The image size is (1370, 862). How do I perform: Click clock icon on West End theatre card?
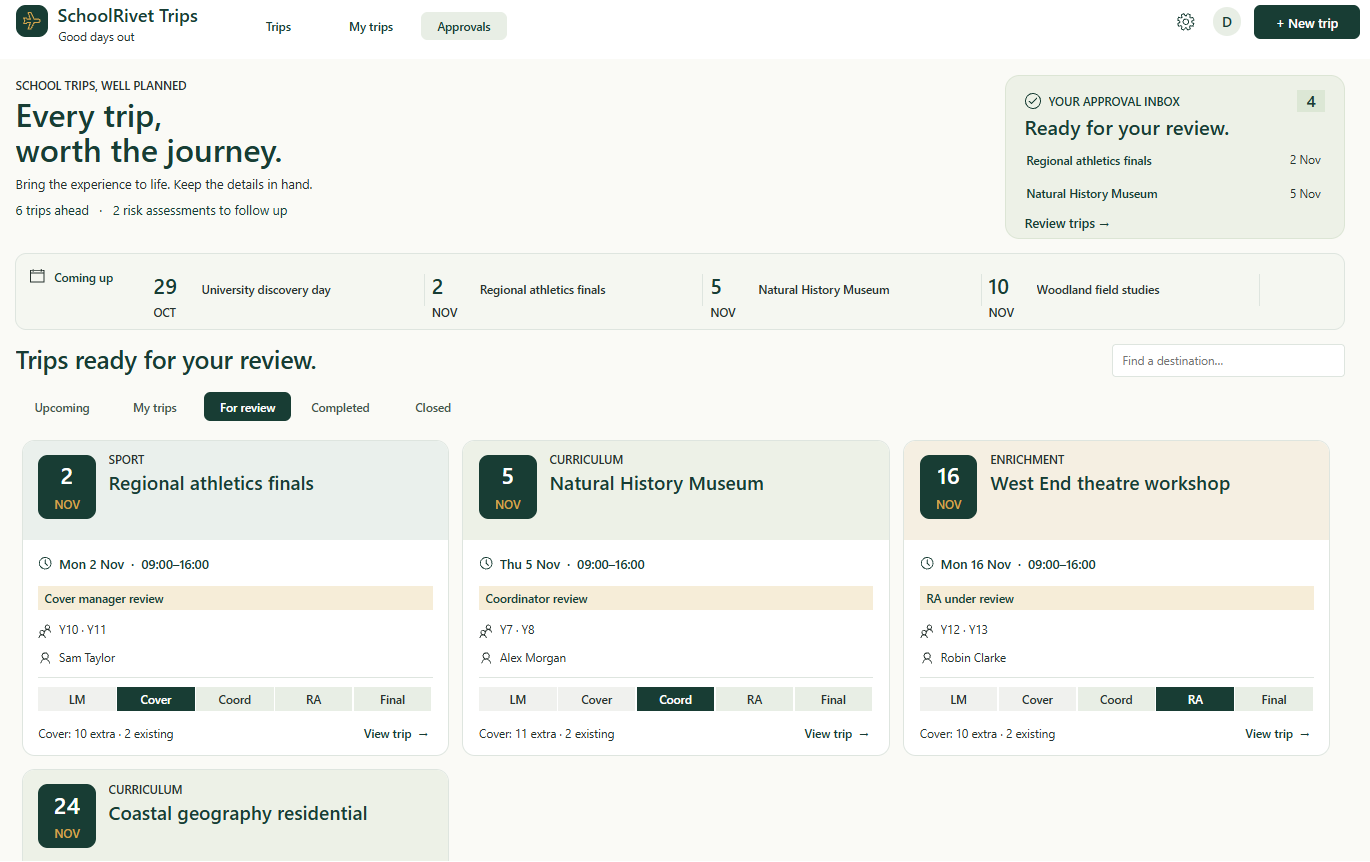(x=927, y=564)
